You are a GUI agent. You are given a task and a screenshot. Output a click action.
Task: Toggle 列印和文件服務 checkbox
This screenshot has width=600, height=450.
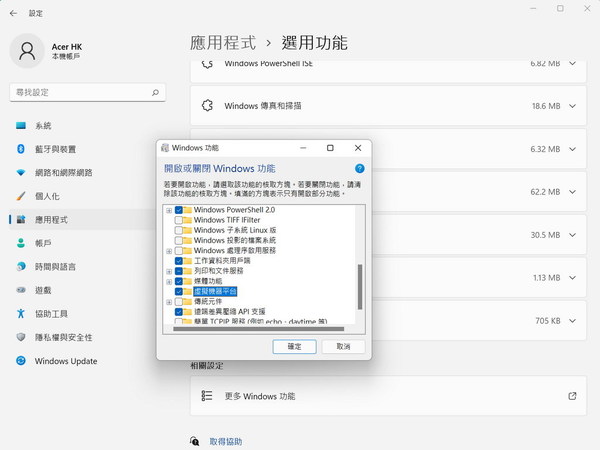(179, 271)
